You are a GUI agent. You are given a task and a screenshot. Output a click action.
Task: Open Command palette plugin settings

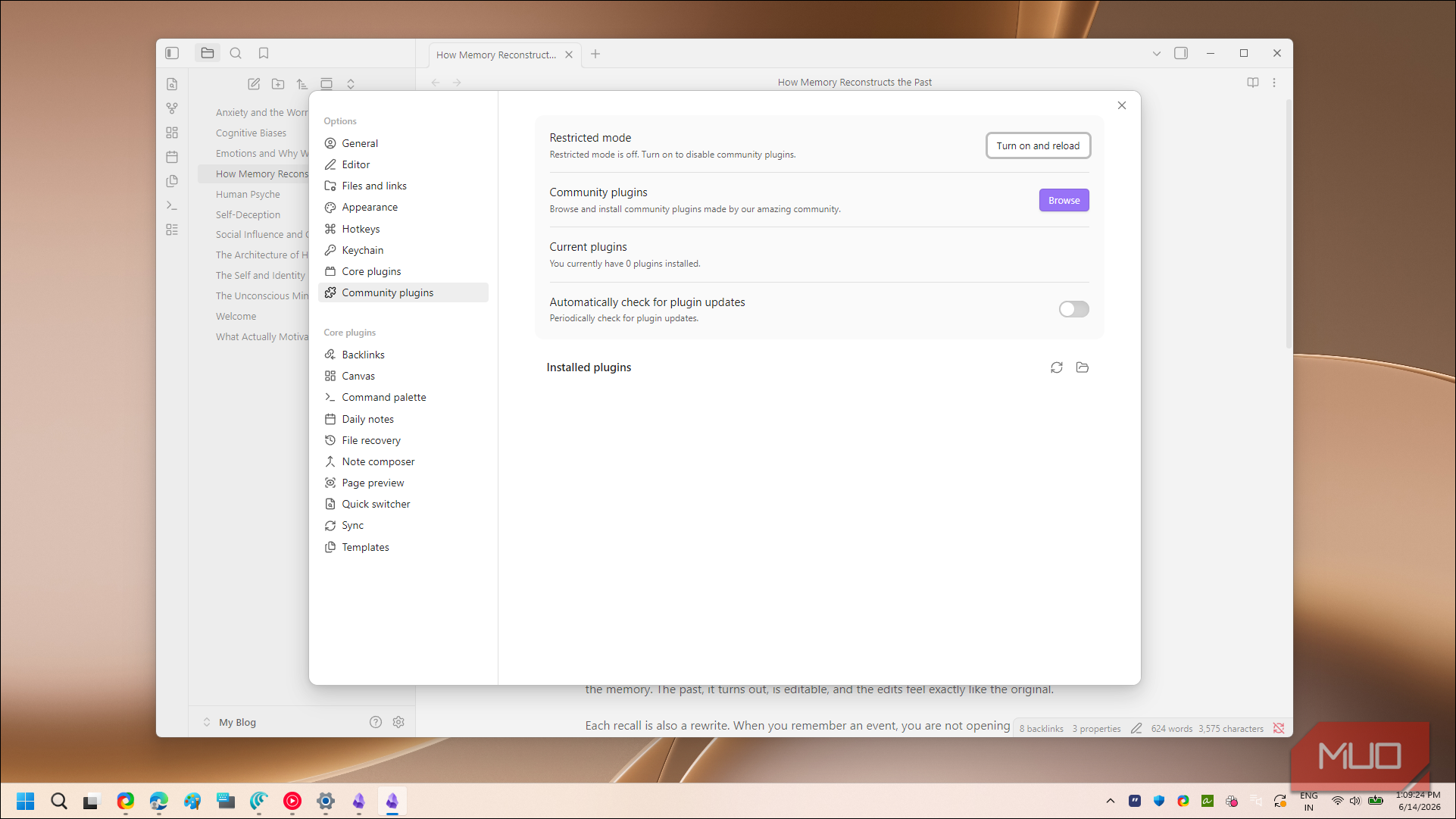[x=403, y=397]
